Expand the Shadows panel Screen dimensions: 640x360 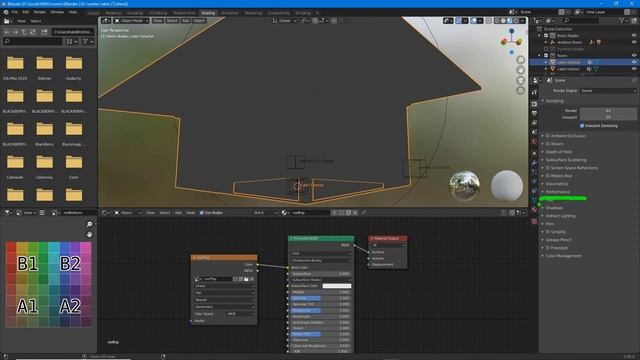[554, 208]
